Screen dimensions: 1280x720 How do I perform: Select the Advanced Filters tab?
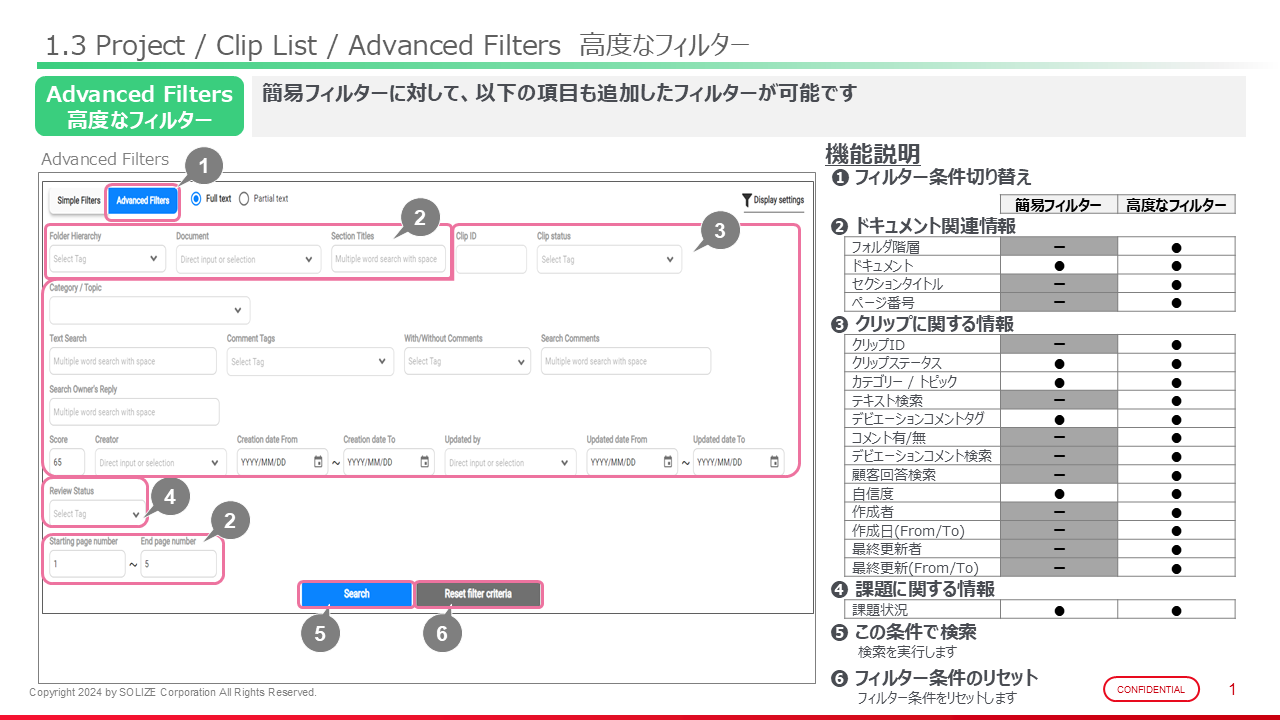coord(142,201)
